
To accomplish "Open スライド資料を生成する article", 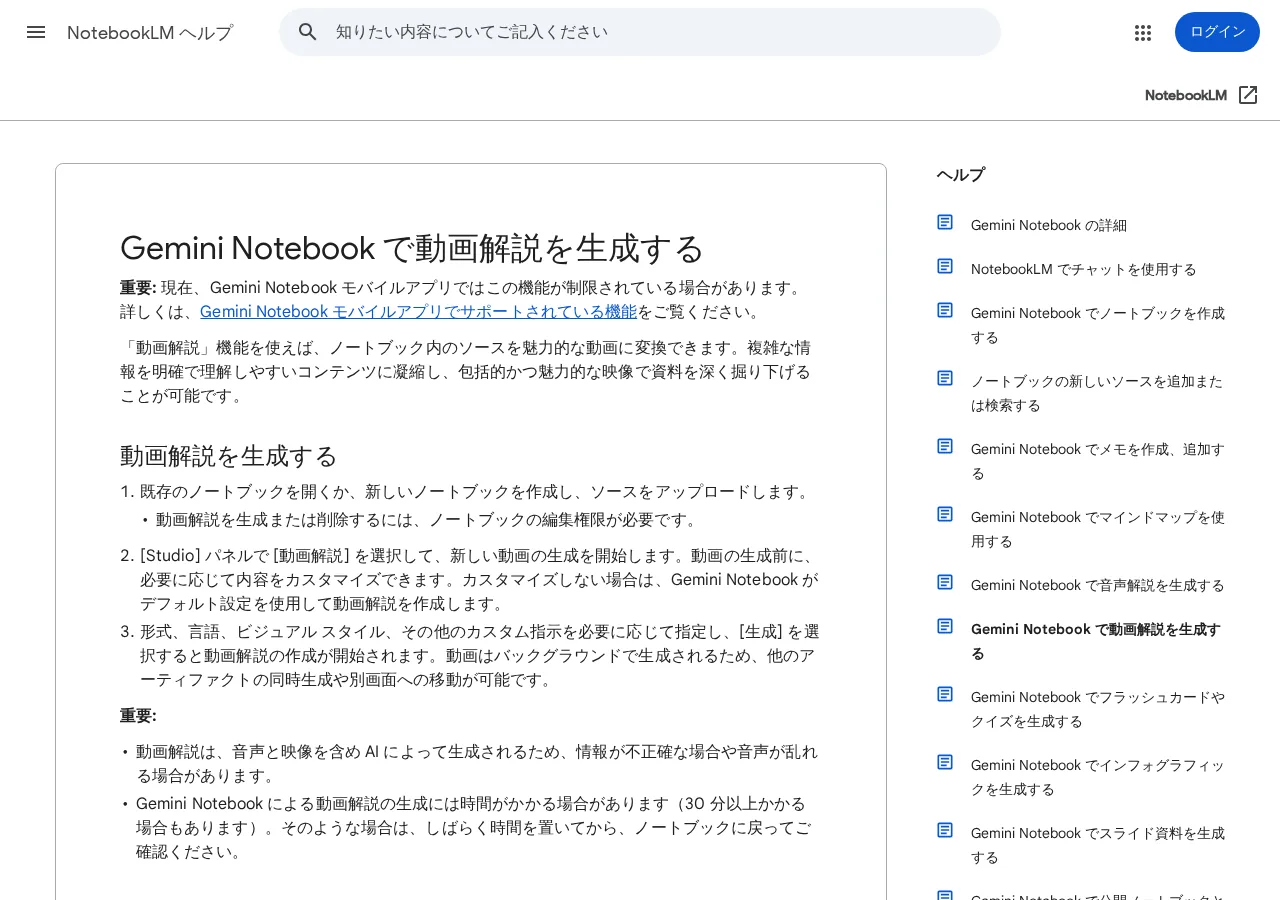I will pos(1098,845).
